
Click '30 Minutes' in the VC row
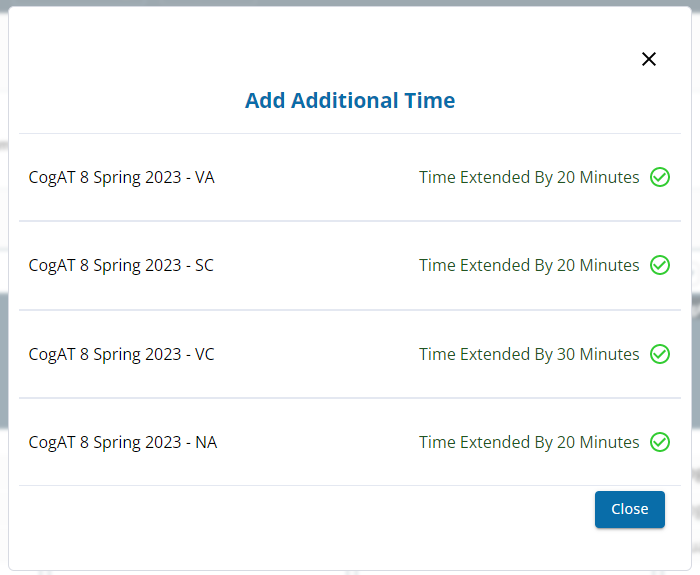pos(598,354)
